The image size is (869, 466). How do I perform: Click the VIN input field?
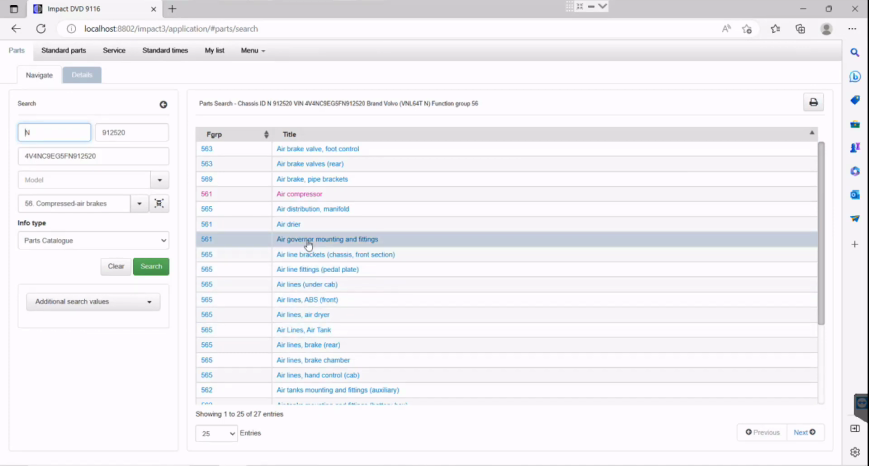point(93,156)
